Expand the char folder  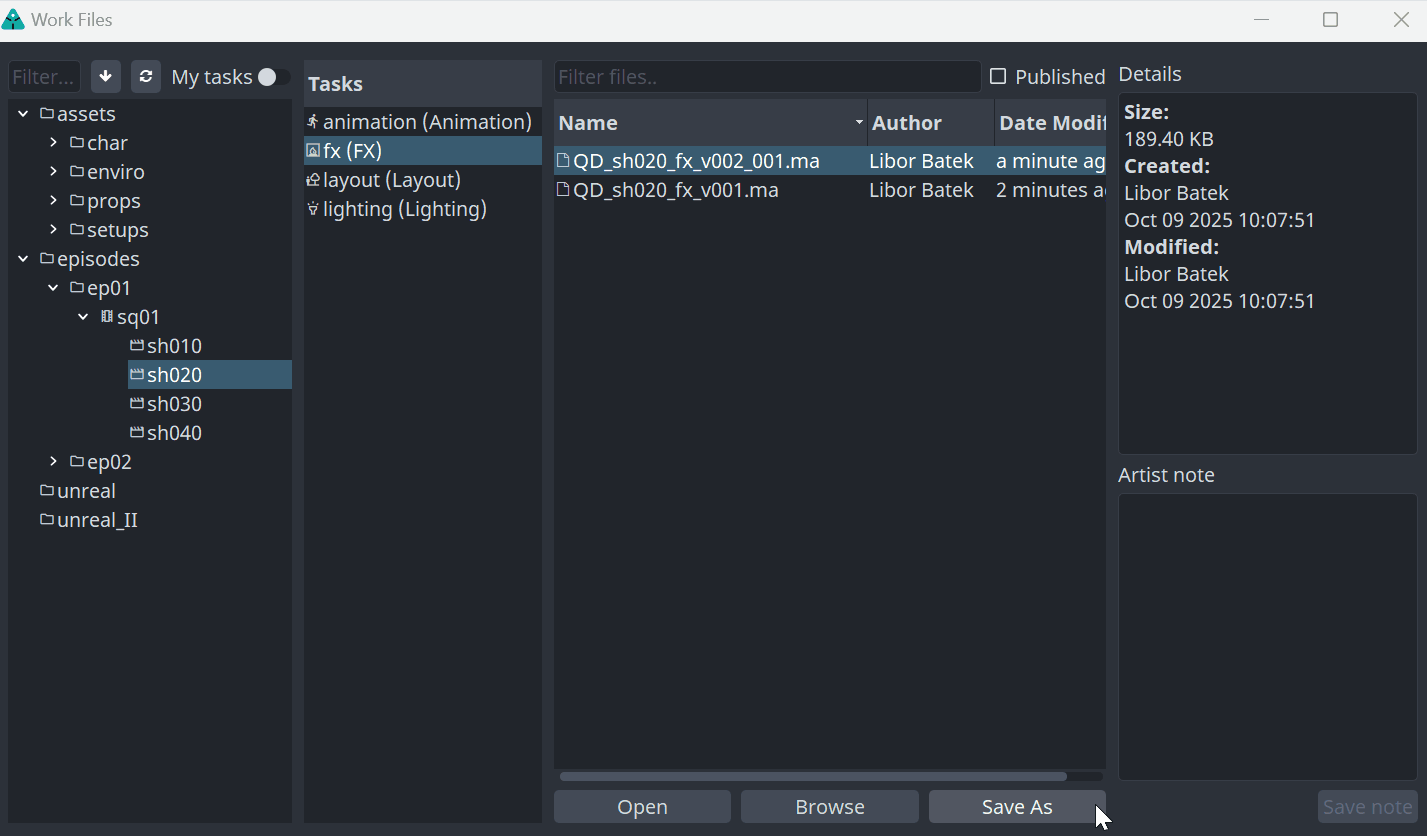(53, 143)
